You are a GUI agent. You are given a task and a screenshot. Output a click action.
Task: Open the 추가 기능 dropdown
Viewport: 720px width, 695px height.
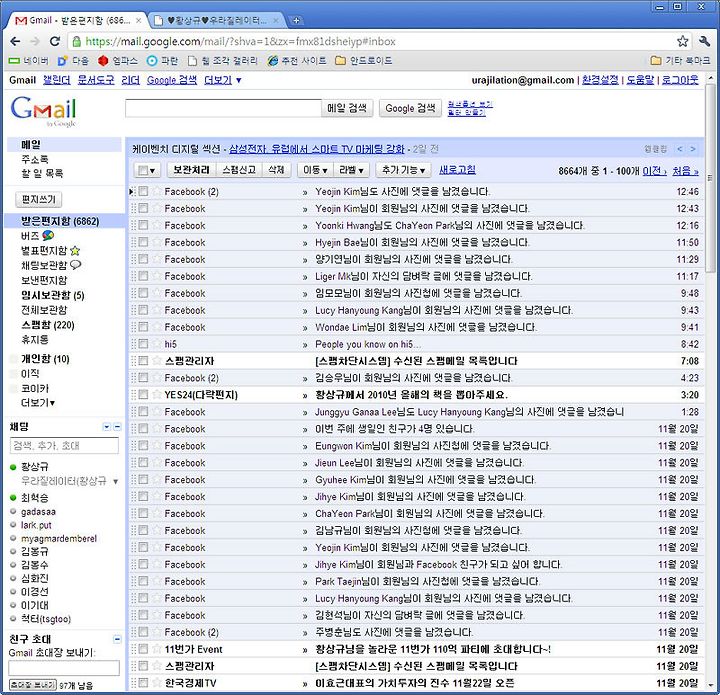click(x=403, y=170)
